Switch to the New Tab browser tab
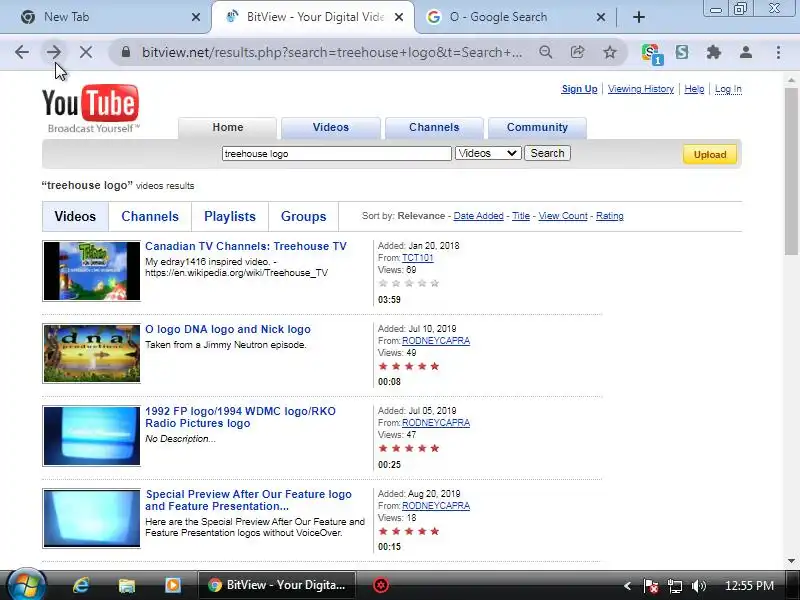Image resolution: width=800 pixels, height=600 pixels. click(x=106, y=17)
